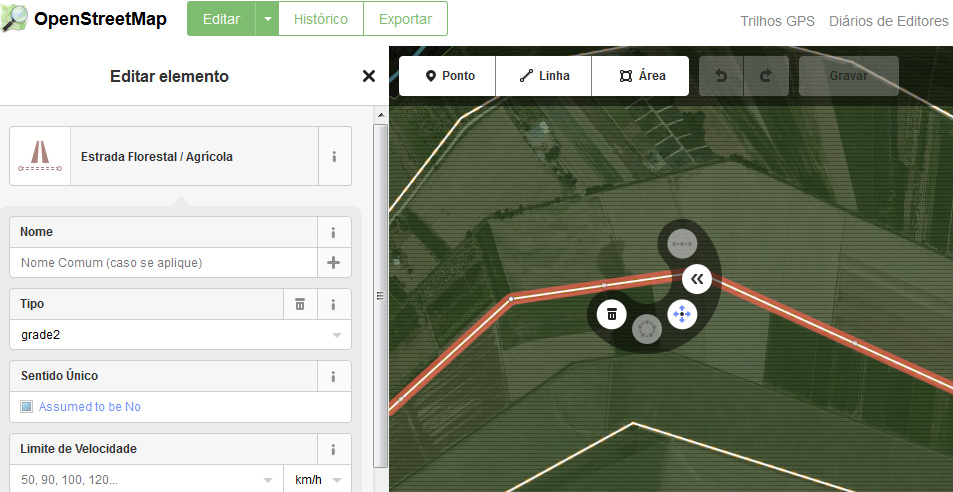Click the OpenStreetMap magnifier logo
953x492 pixels.
(x=14, y=19)
